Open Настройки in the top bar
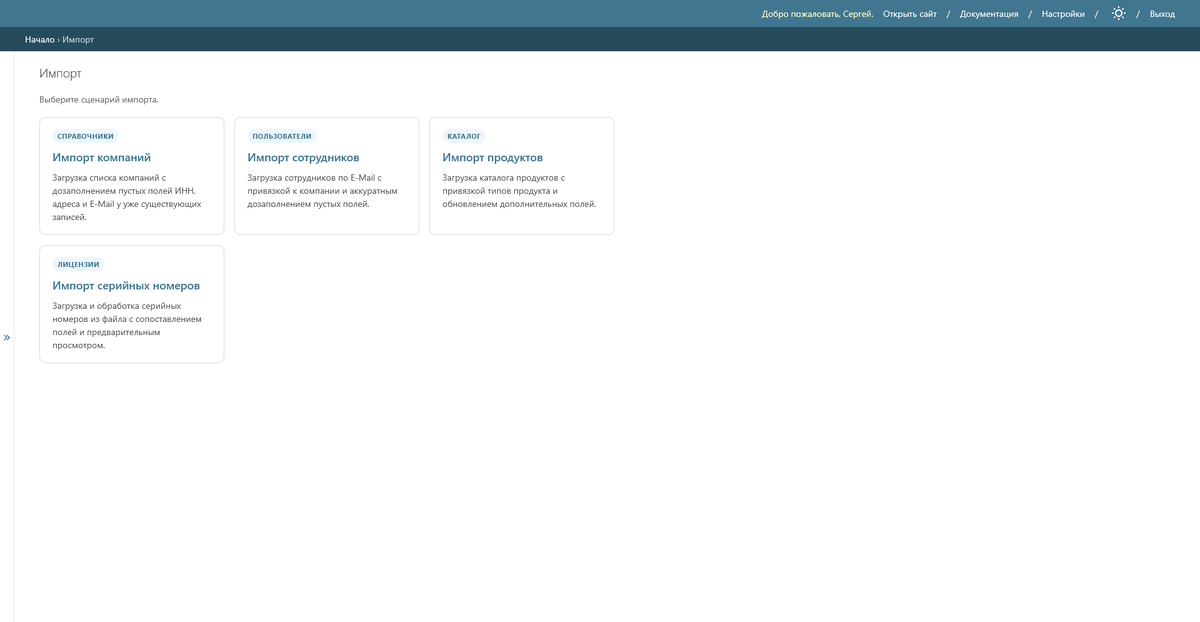This screenshot has width=1200, height=622. click(x=1063, y=14)
